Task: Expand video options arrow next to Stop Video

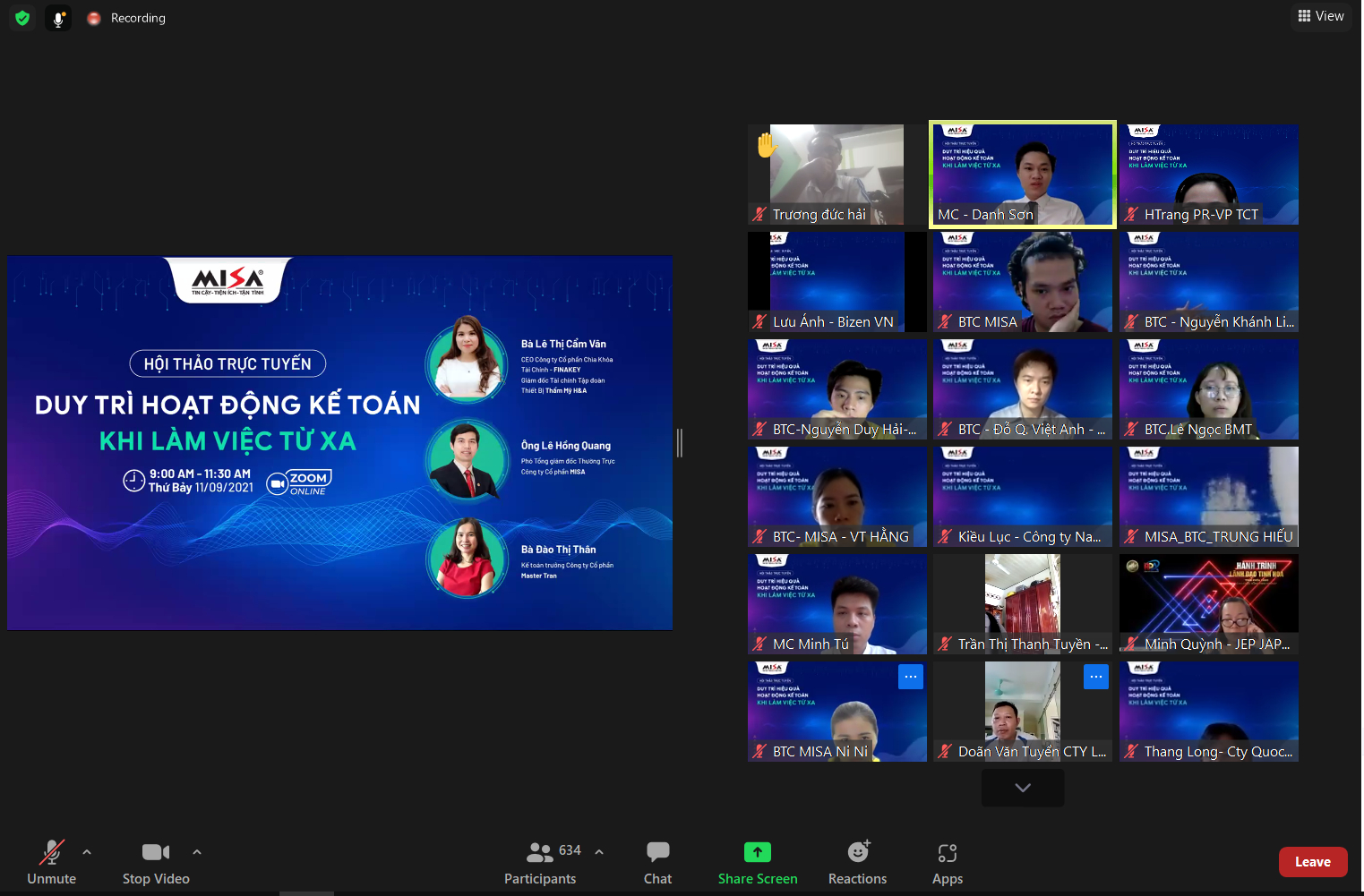Action: click(x=197, y=852)
